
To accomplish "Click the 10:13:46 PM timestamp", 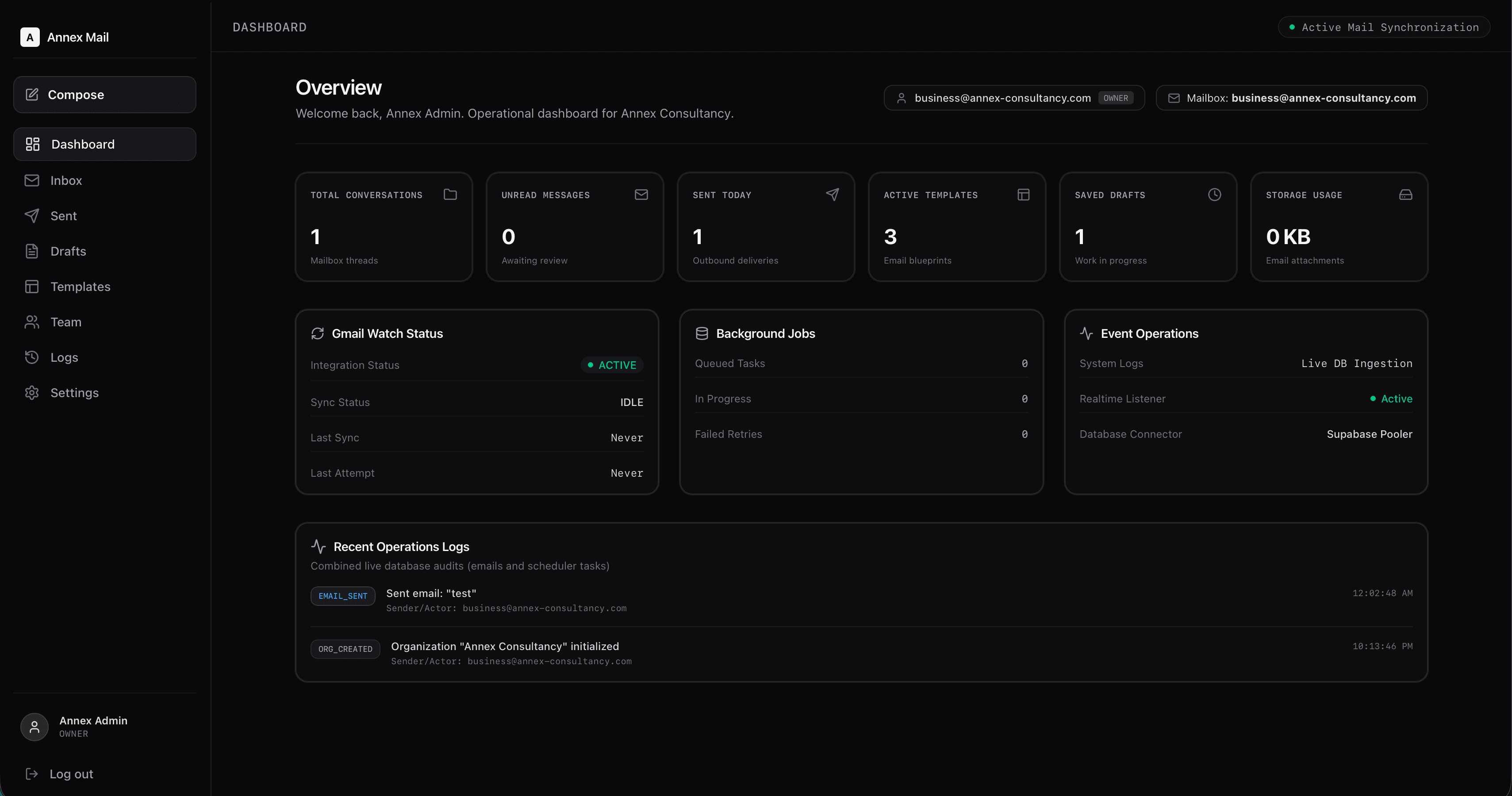I will point(1382,646).
